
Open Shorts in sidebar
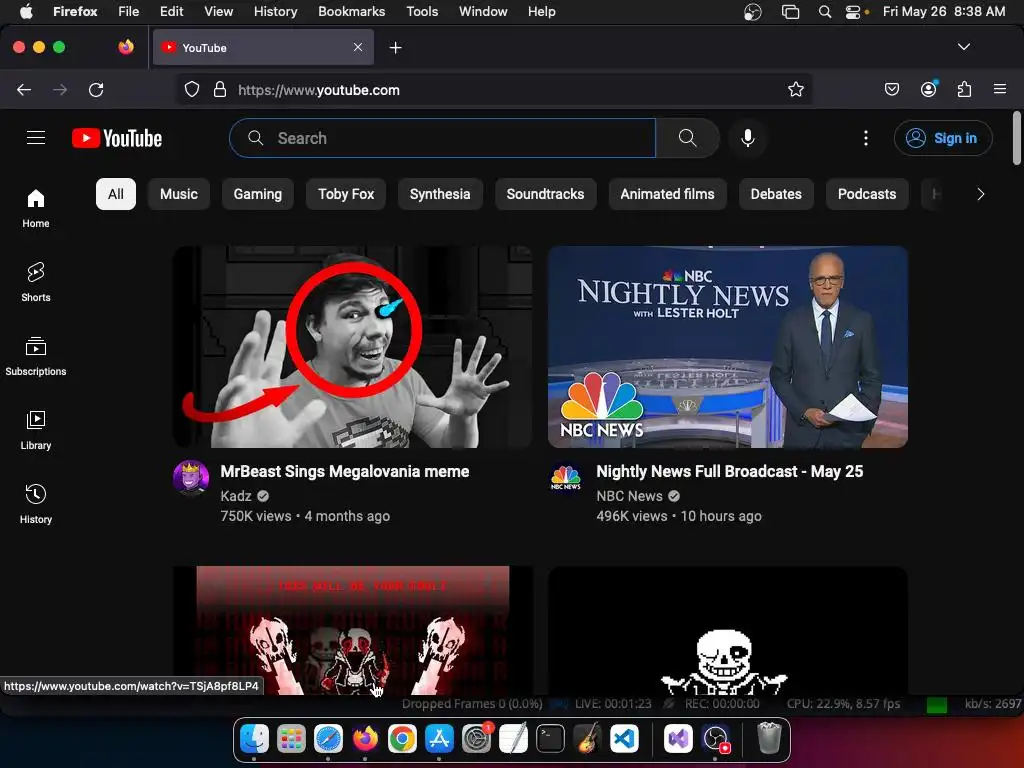click(36, 282)
